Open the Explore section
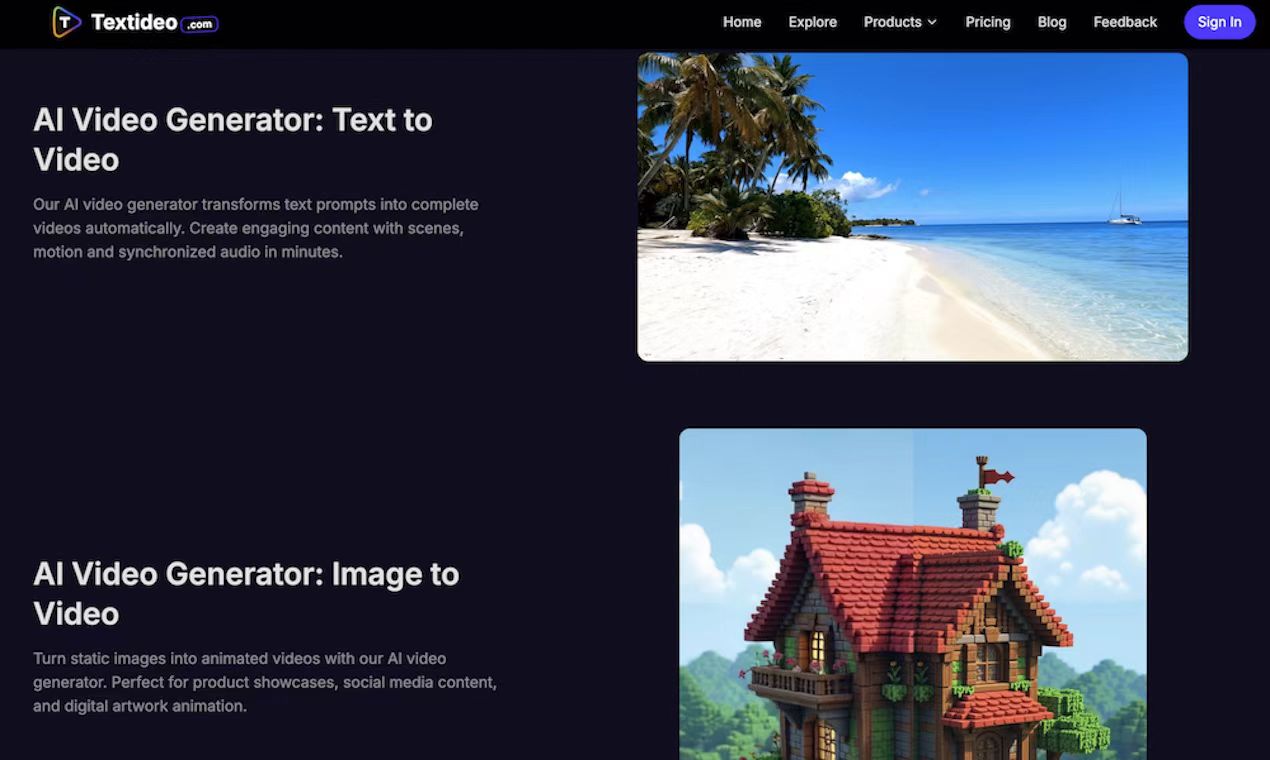The height and width of the screenshot is (760, 1270). (812, 21)
